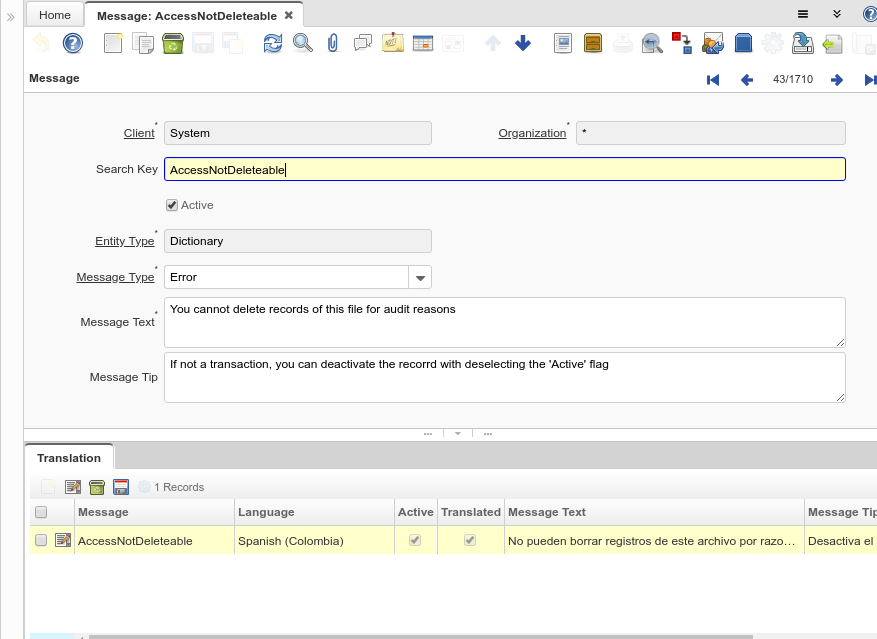Refresh the record with the blue arrows icon
This screenshot has height=639, width=877.
click(x=272, y=43)
